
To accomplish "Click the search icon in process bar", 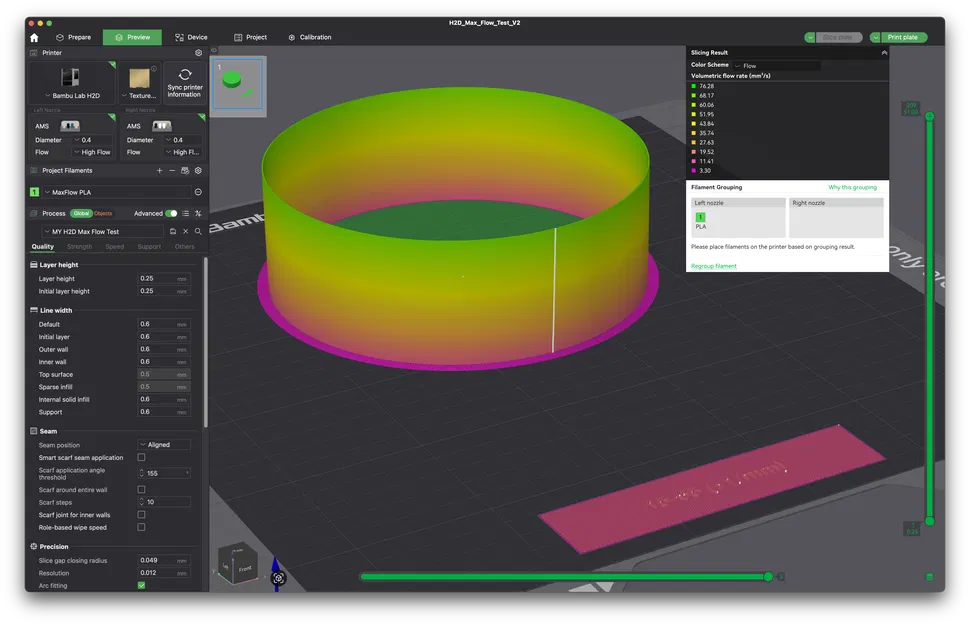I will click(199, 230).
